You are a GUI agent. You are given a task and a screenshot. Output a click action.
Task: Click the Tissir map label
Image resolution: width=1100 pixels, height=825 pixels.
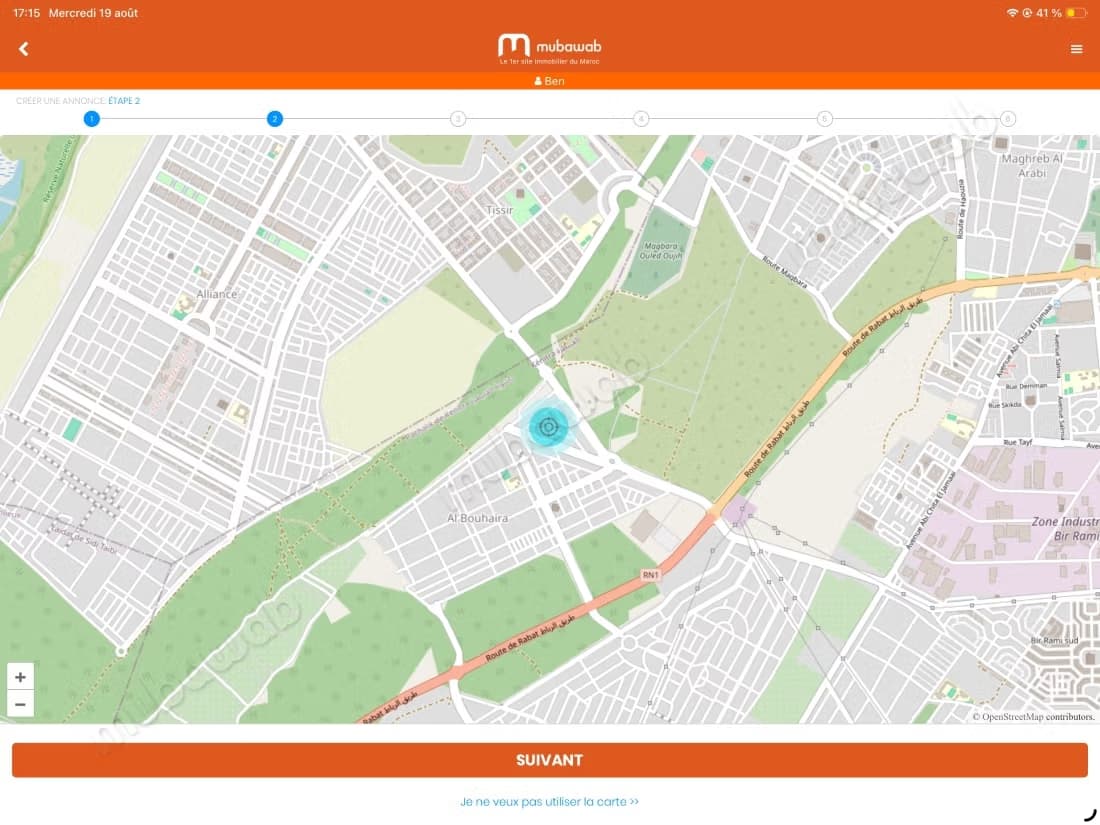[499, 210]
